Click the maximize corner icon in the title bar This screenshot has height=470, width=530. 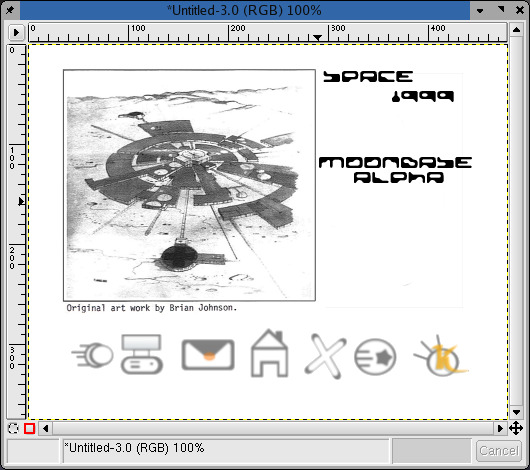pos(501,10)
